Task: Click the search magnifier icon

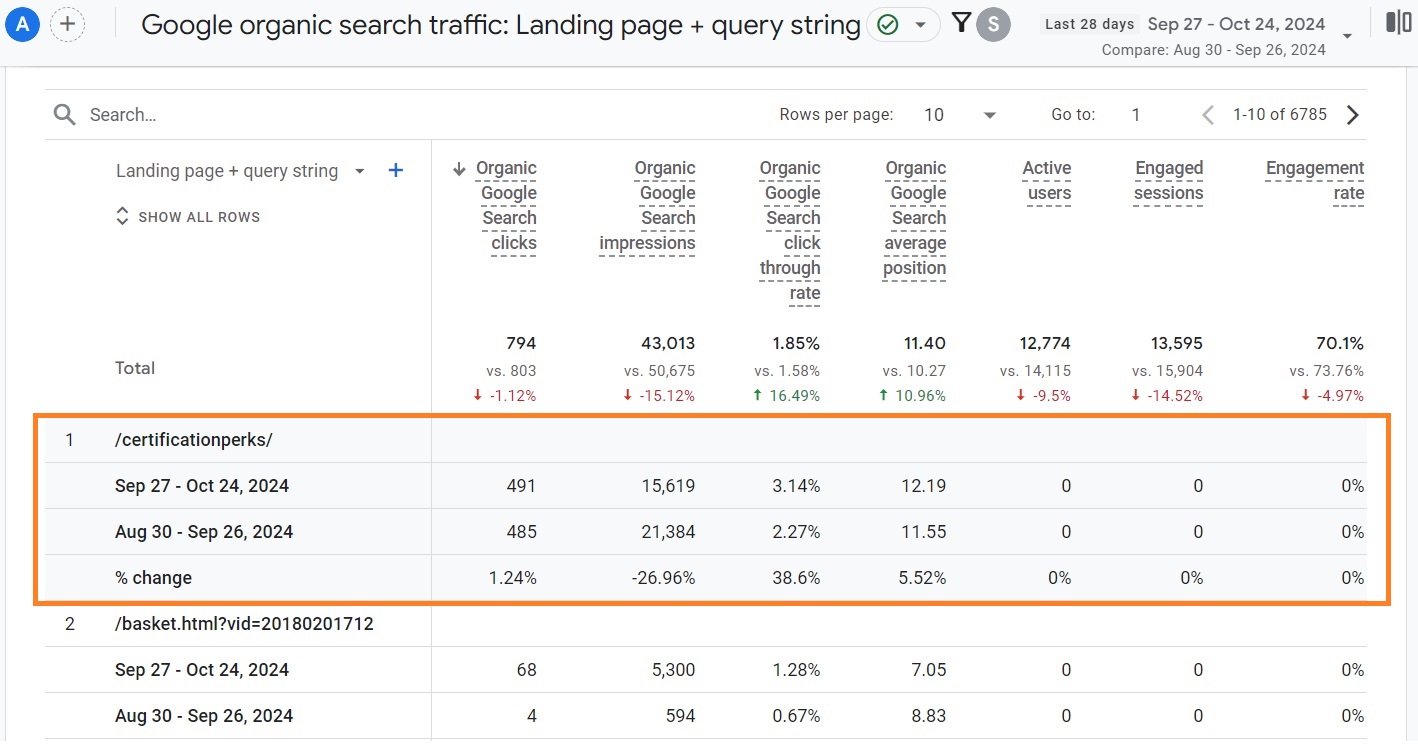Action: pos(64,114)
